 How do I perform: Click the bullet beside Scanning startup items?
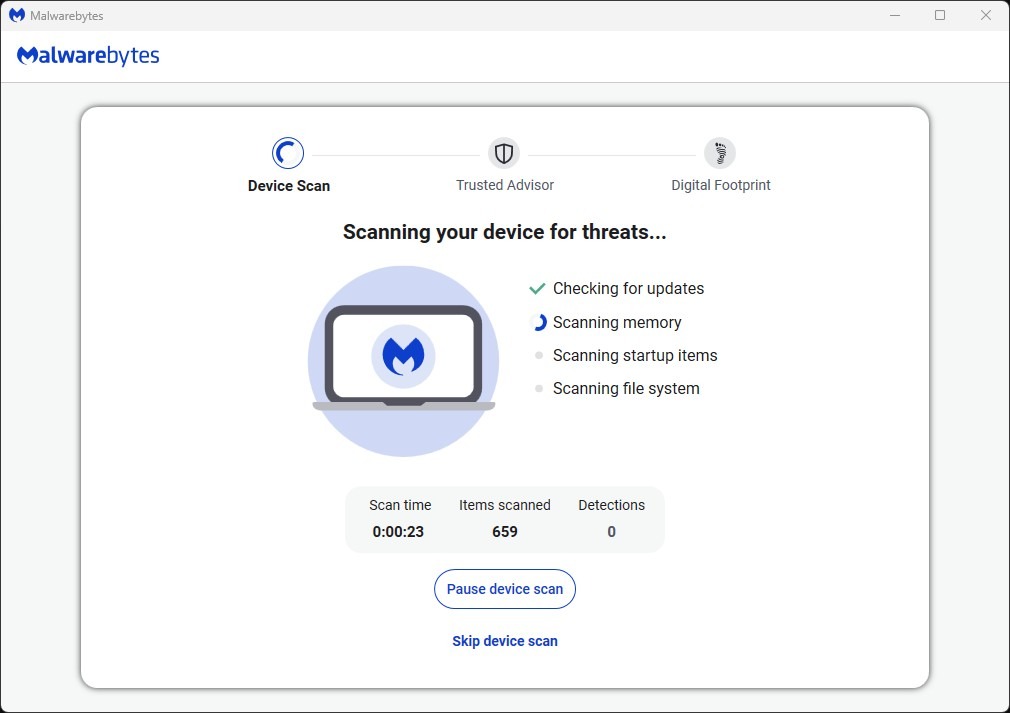coord(539,355)
